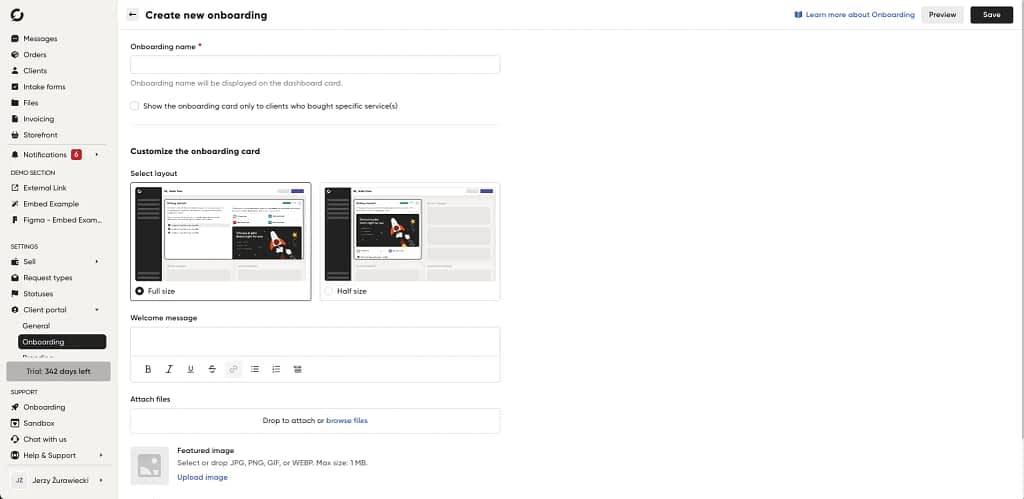Click the attach files drop area
The height and width of the screenshot is (499, 1024).
coord(315,421)
